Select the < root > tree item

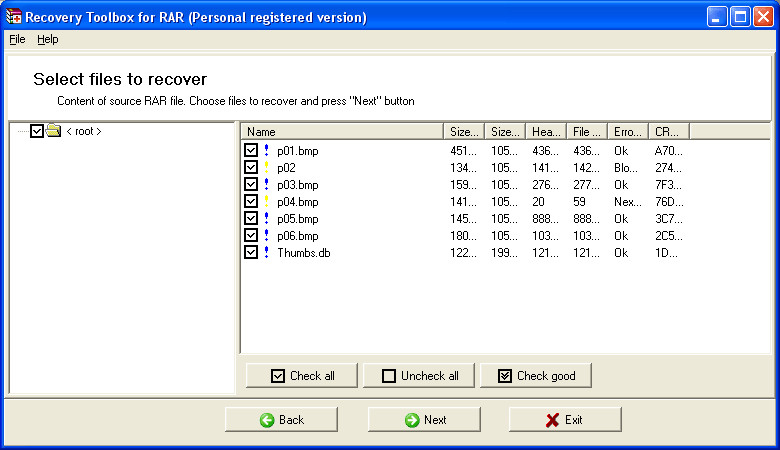[84, 131]
